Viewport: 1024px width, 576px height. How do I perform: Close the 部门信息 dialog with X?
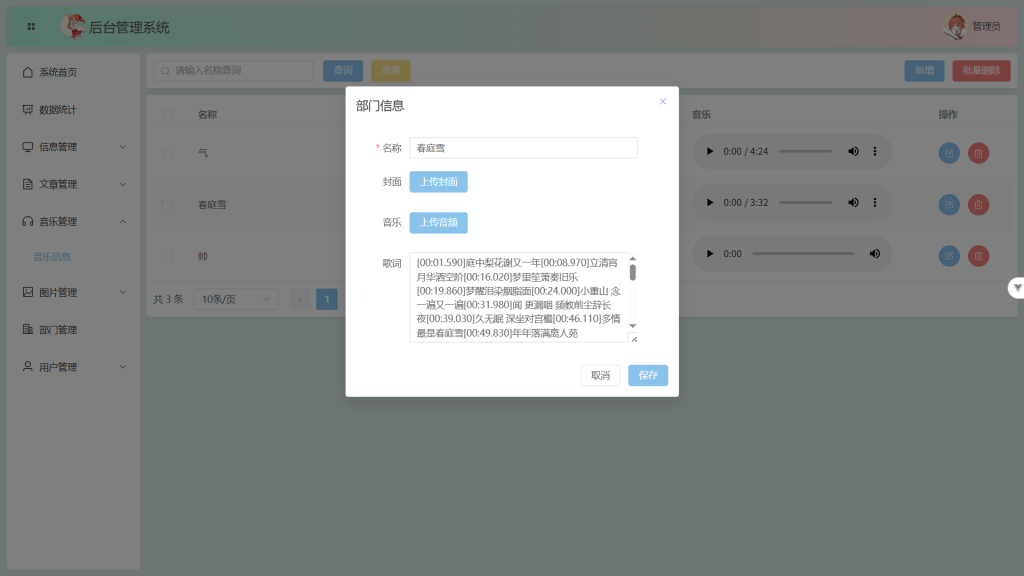(x=662, y=101)
